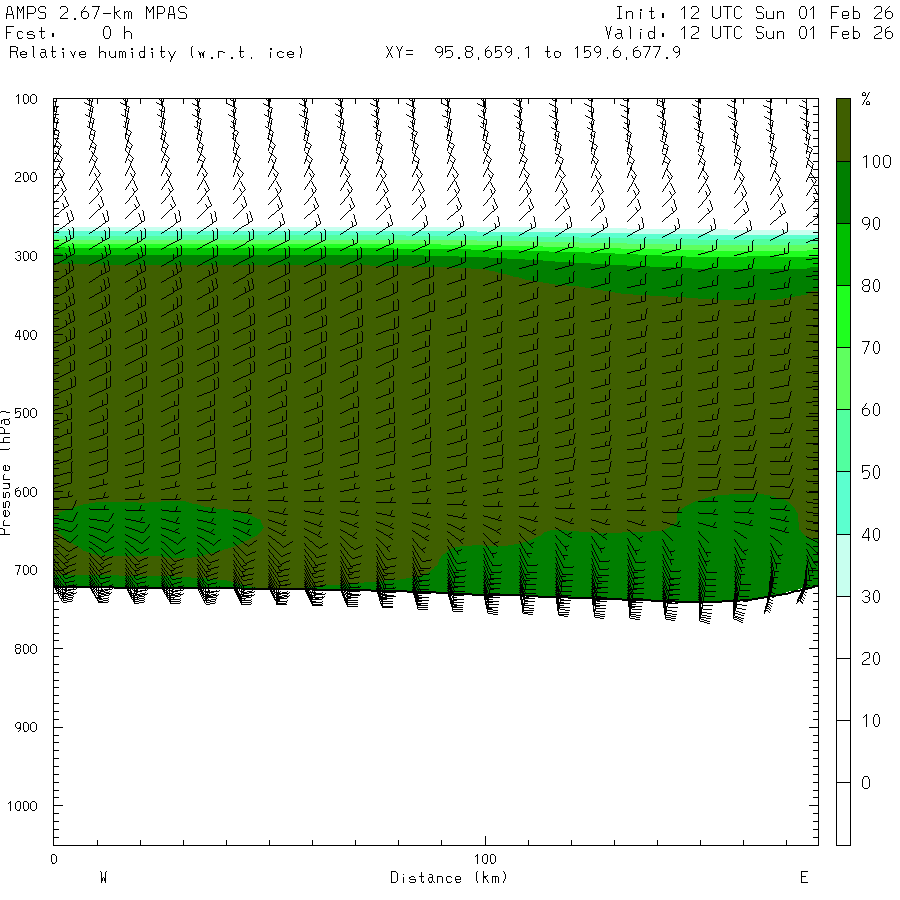
Task: Click the '100' colorbar value label
Action: (876, 162)
